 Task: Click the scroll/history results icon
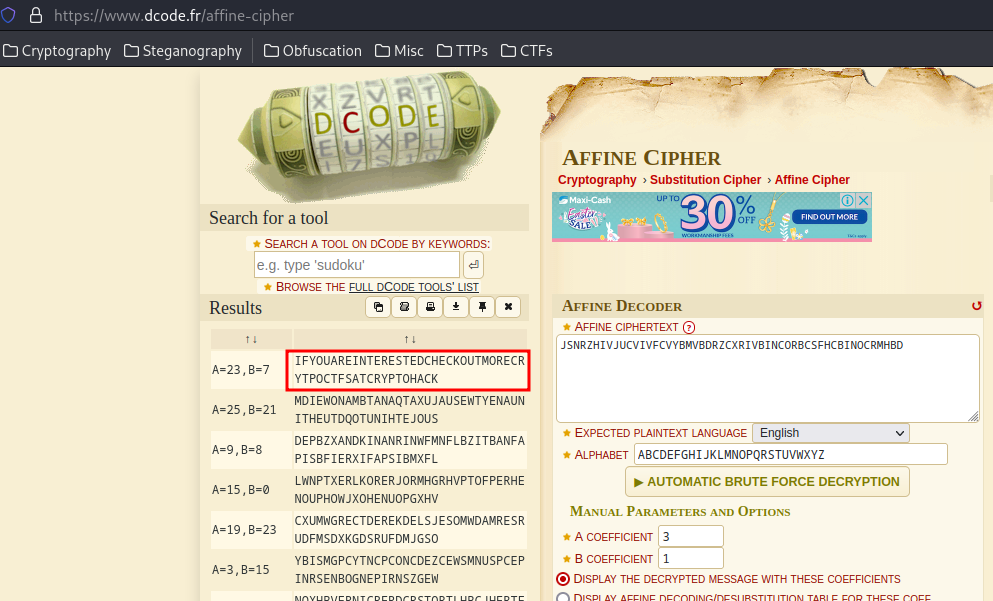point(404,307)
